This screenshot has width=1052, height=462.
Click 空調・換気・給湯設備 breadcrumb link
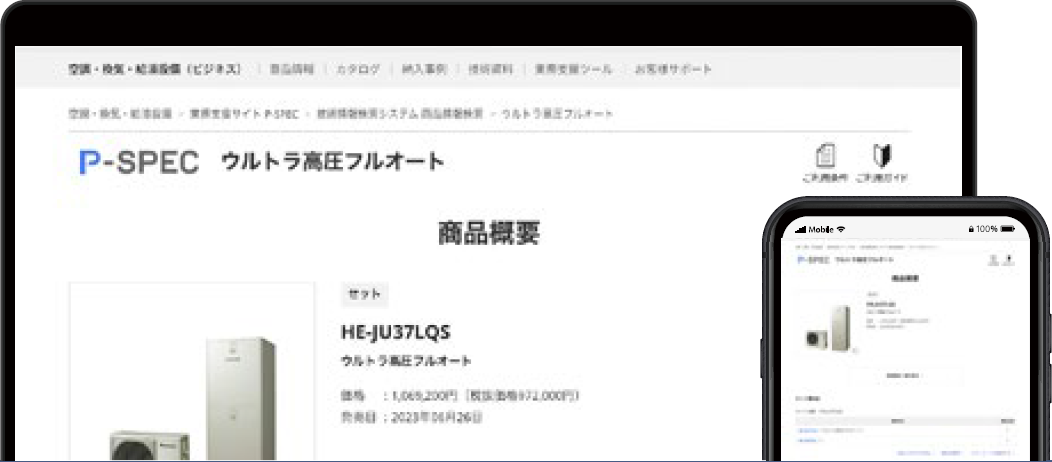click(x=120, y=114)
